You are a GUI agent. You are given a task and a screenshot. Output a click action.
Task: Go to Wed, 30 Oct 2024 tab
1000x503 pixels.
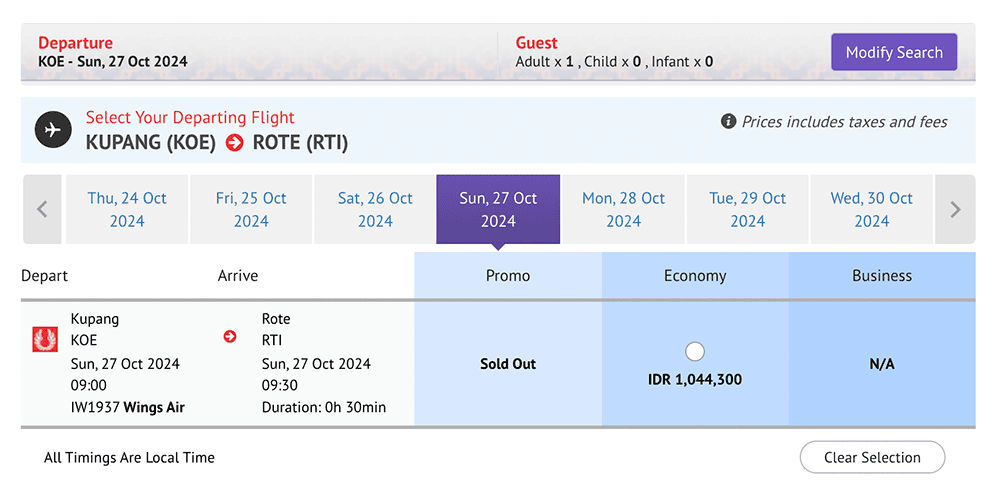871,209
